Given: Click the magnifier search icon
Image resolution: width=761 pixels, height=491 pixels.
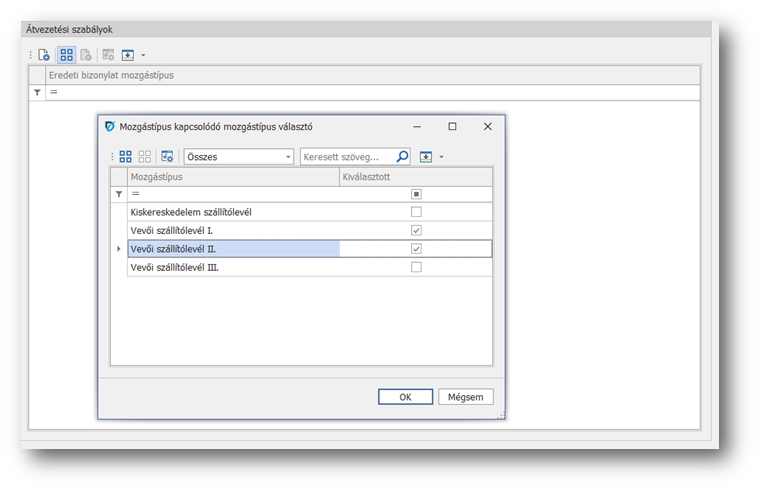Looking at the screenshot, I should pos(402,157).
